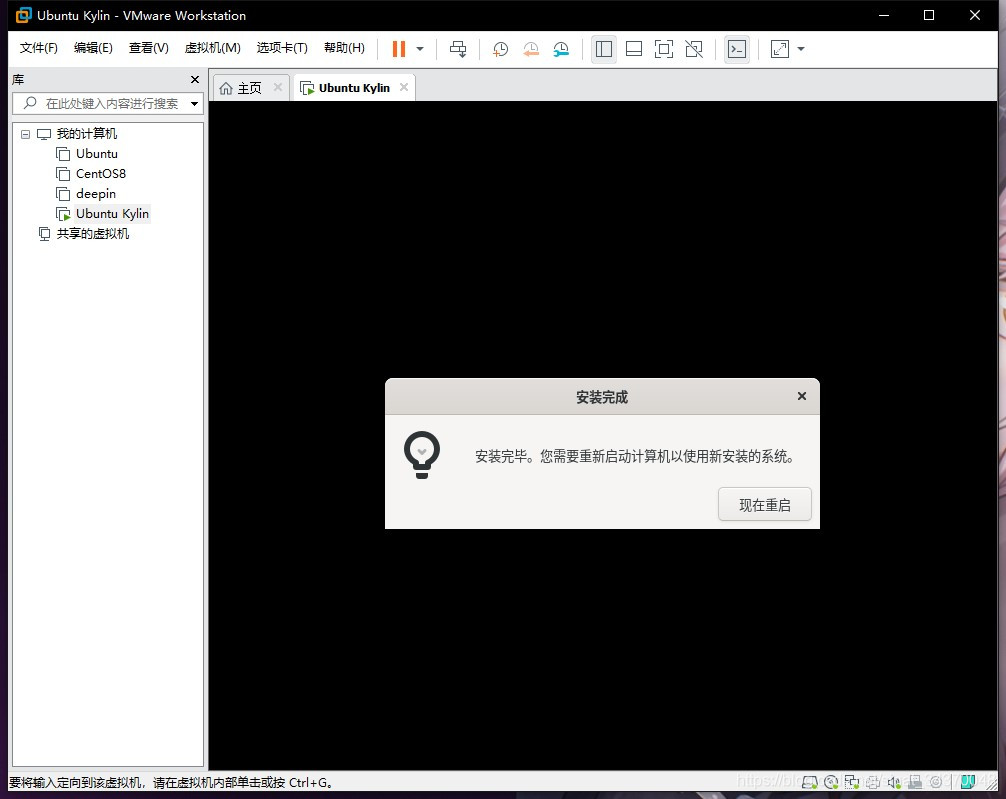Open the 帮助(H) menu
The image size is (1006, 799).
(344, 48)
